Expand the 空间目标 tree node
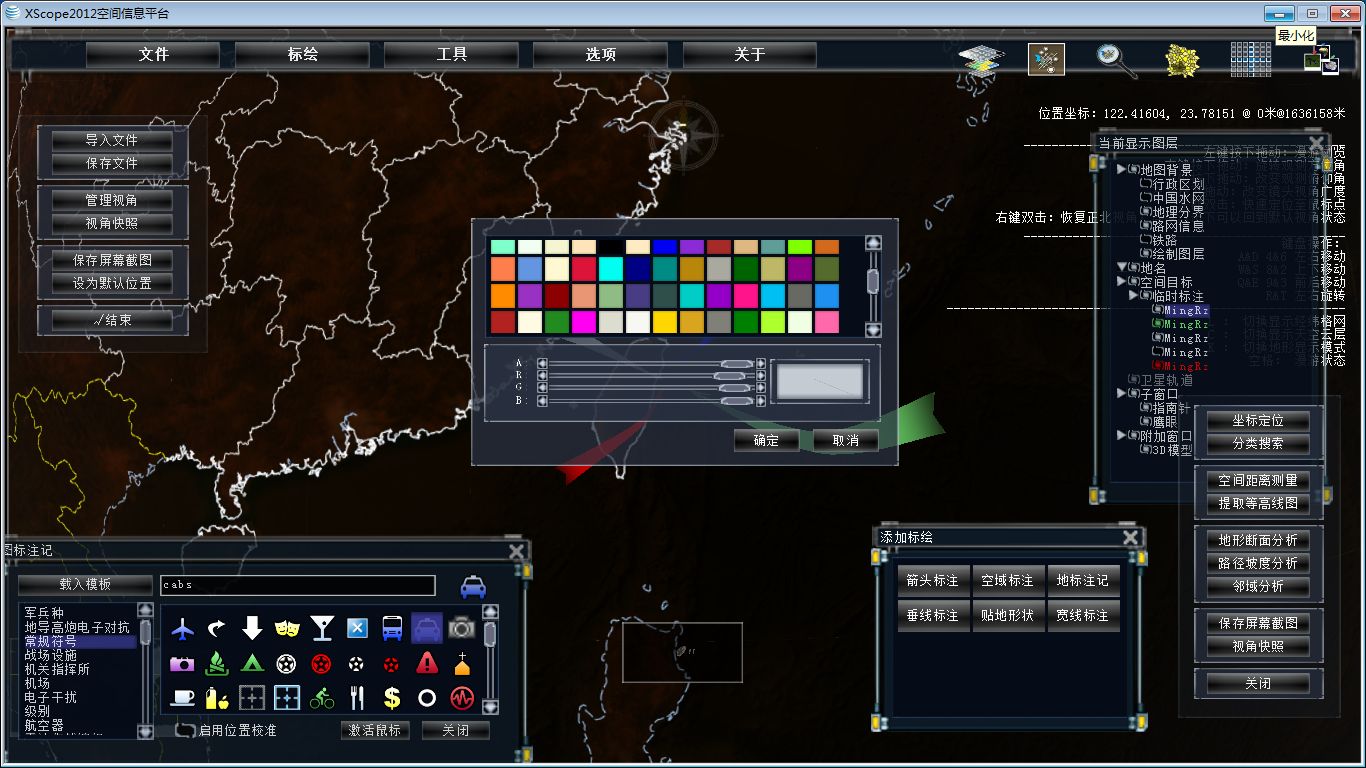Image resolution: width=1366 pixels, height=768 pixels. click(x=1122, y=282)
